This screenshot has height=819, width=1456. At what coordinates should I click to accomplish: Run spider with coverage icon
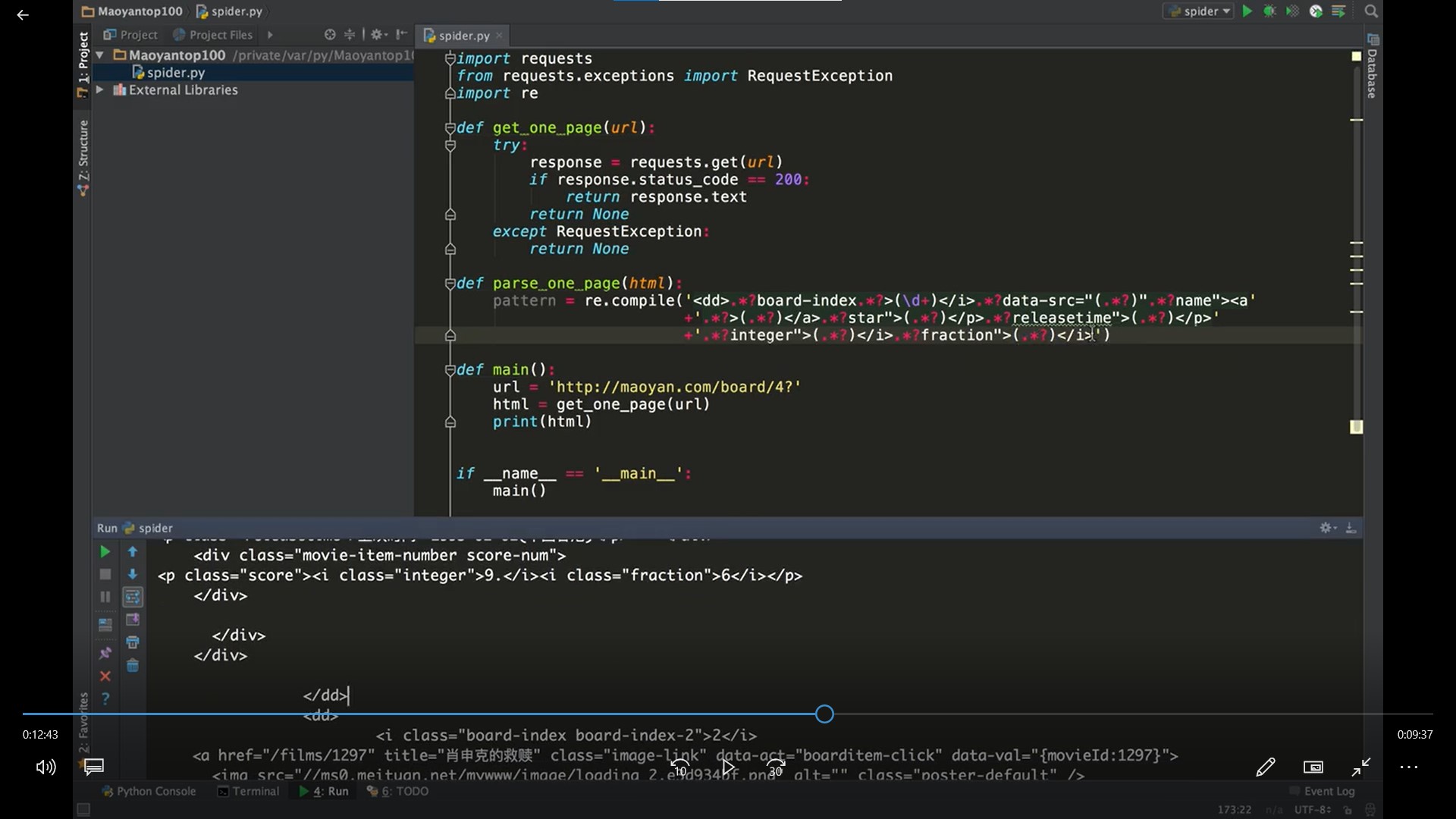pyautogui.click(x=1292, y=11)
